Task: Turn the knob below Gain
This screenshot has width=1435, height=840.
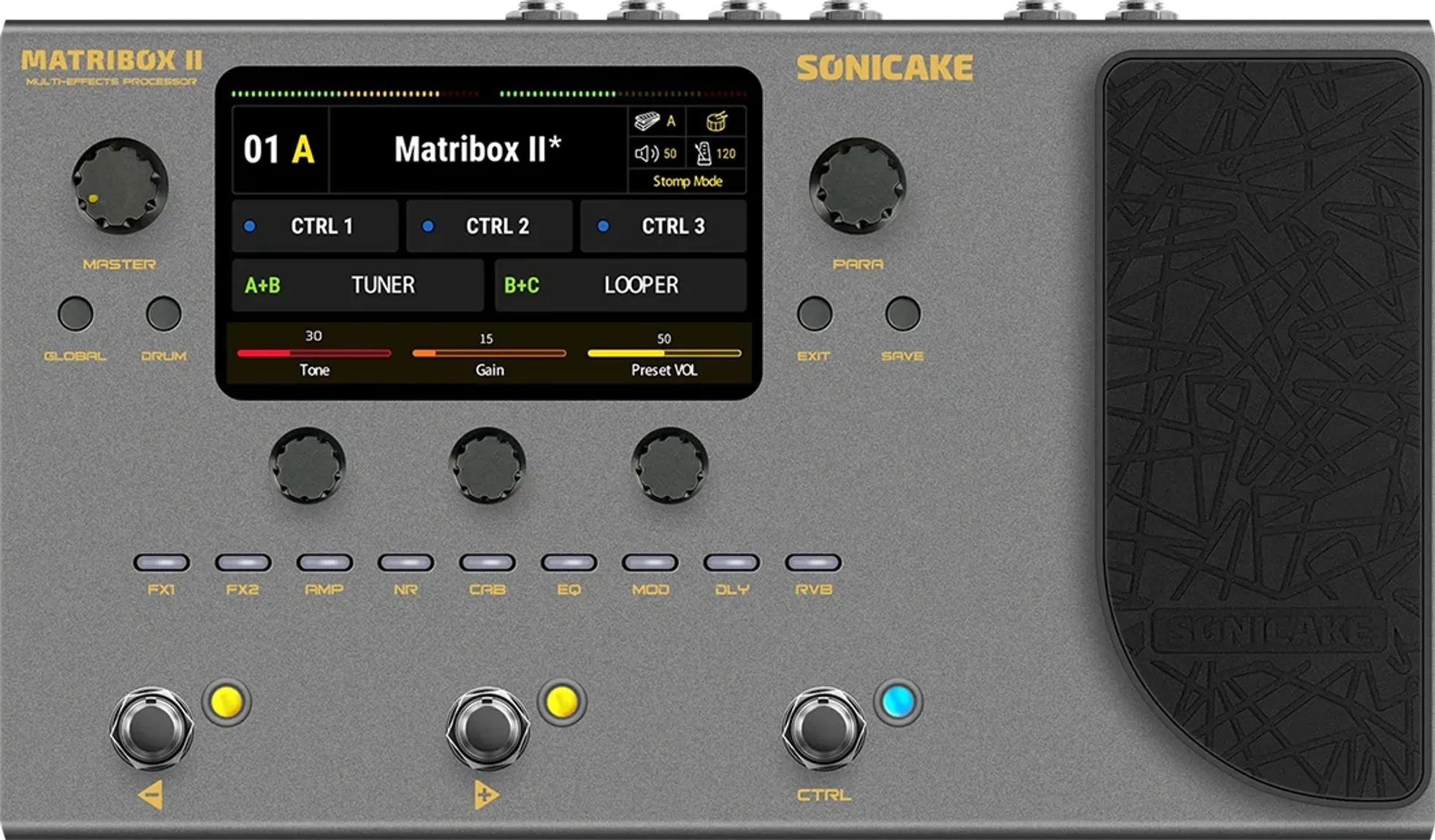Action: [x=487, y=465]
